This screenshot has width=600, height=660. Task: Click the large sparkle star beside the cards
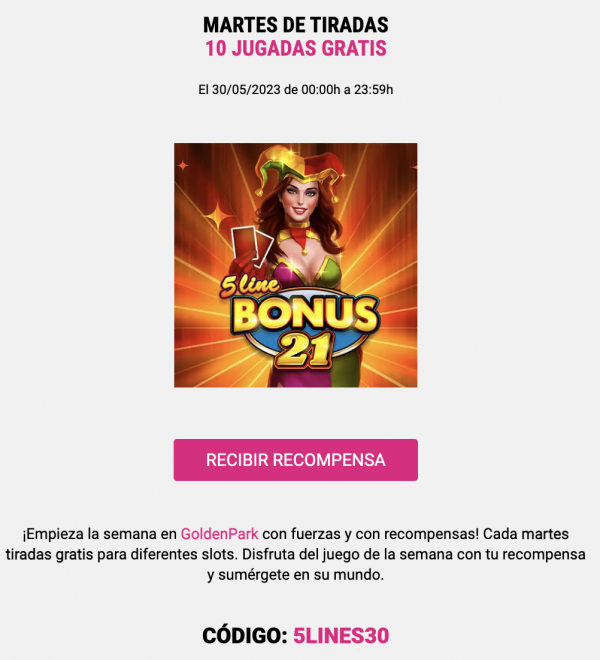(218, 218)
